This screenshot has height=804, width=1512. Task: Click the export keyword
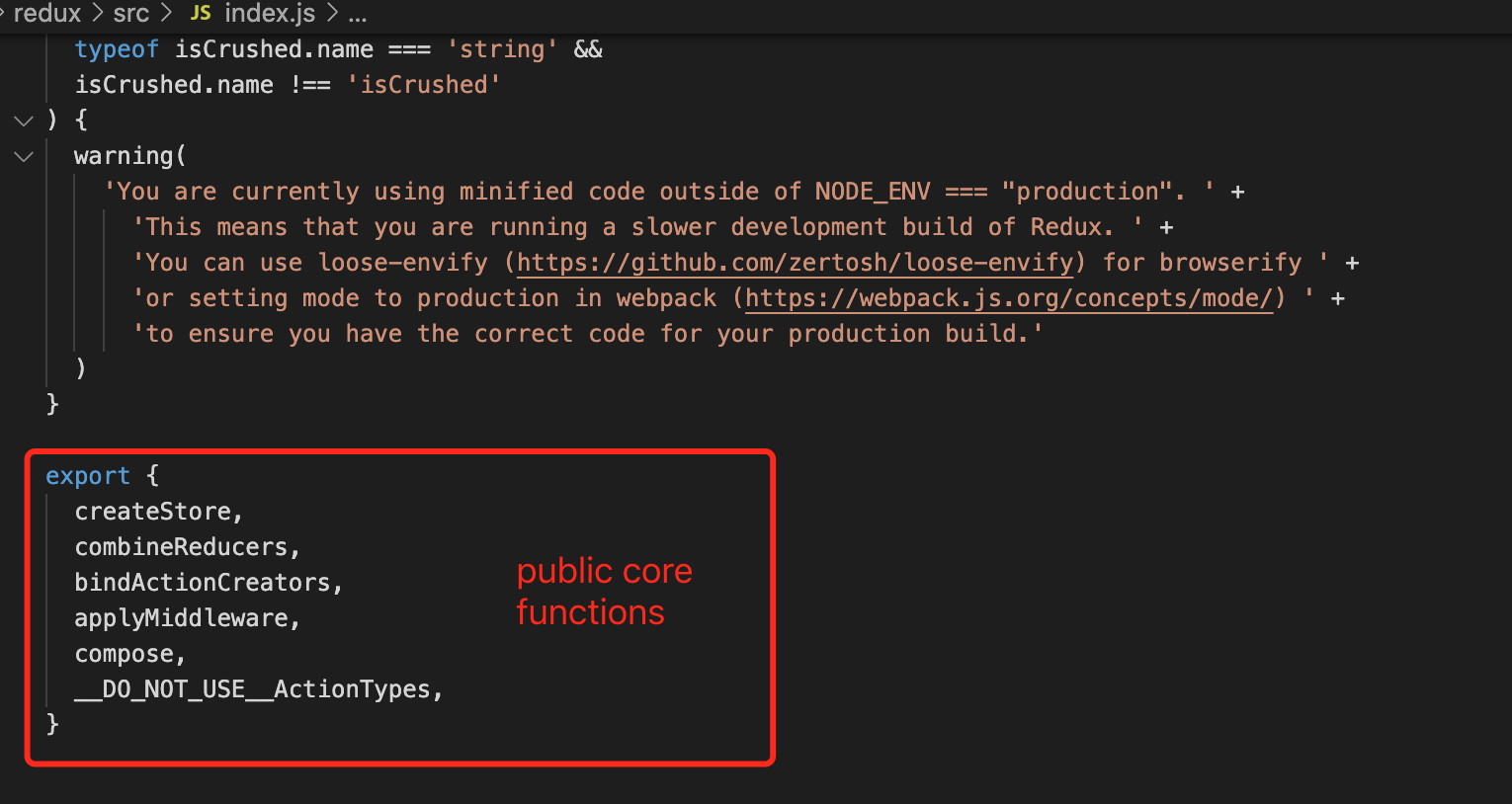(88, 476)
